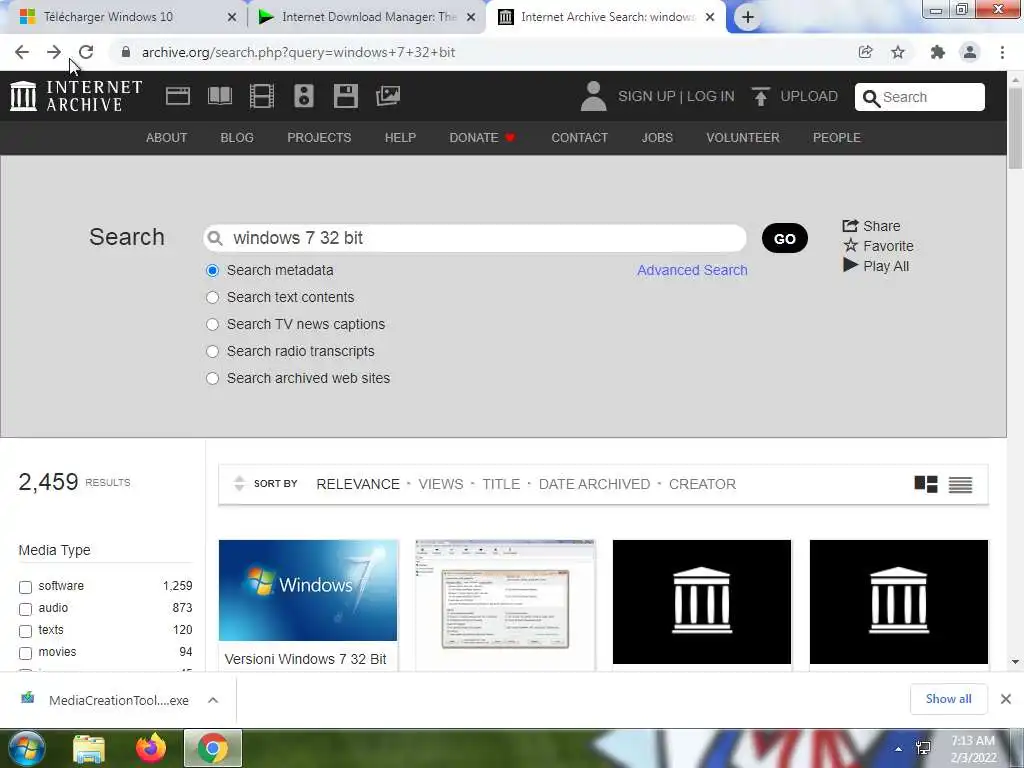
Task: Click the GO search button
Action: point(784,238)
